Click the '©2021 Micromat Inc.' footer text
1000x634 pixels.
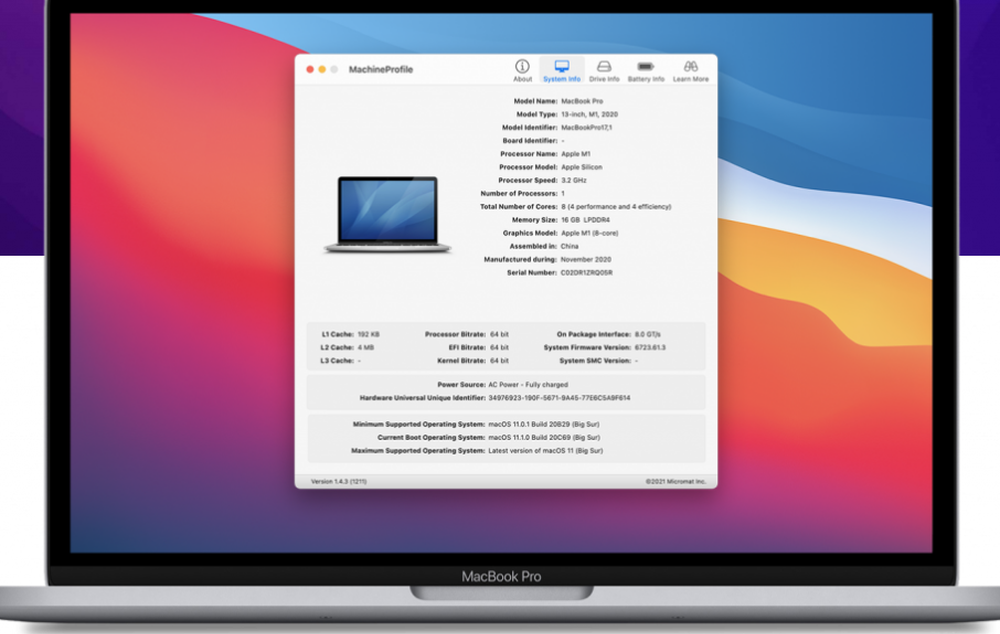tap(675, 482)
